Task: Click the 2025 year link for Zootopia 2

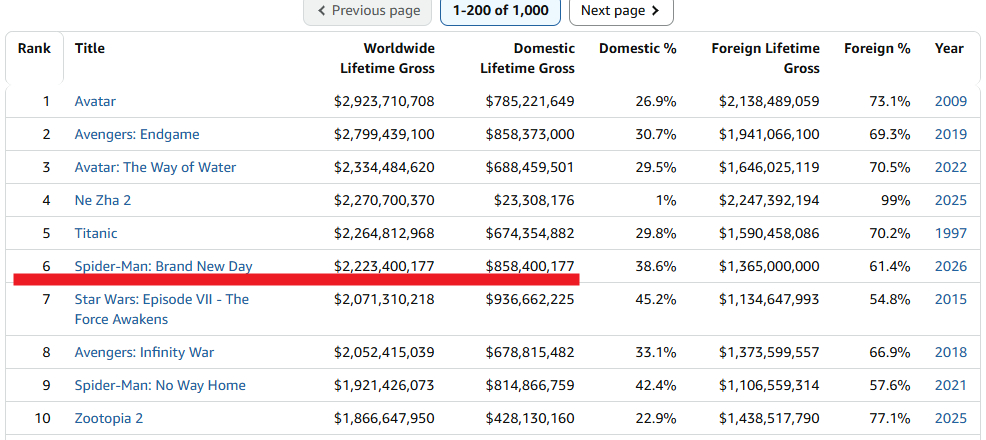Action: tap(951, 418)
